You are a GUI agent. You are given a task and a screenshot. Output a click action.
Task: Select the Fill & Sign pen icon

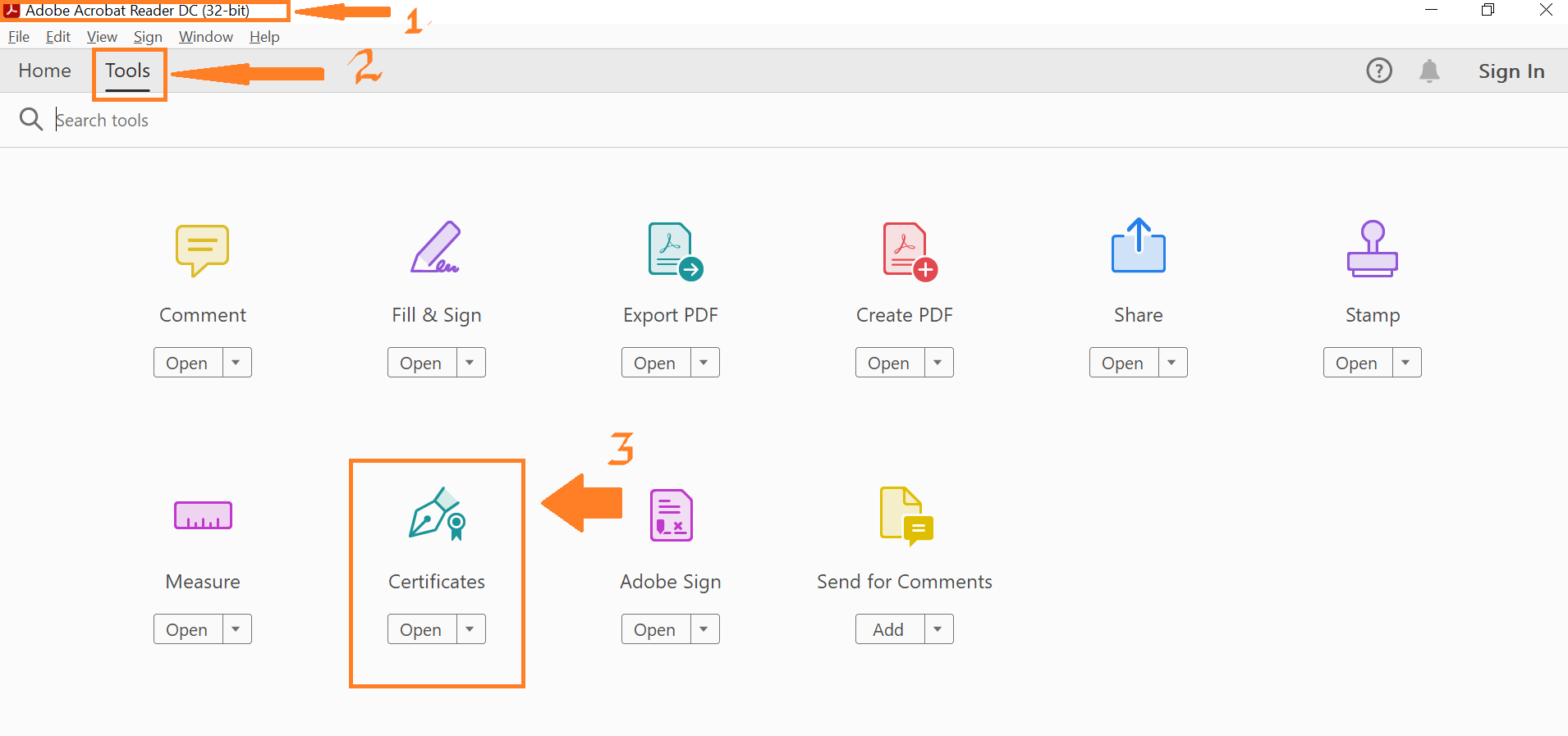click(x=436, y=248)
